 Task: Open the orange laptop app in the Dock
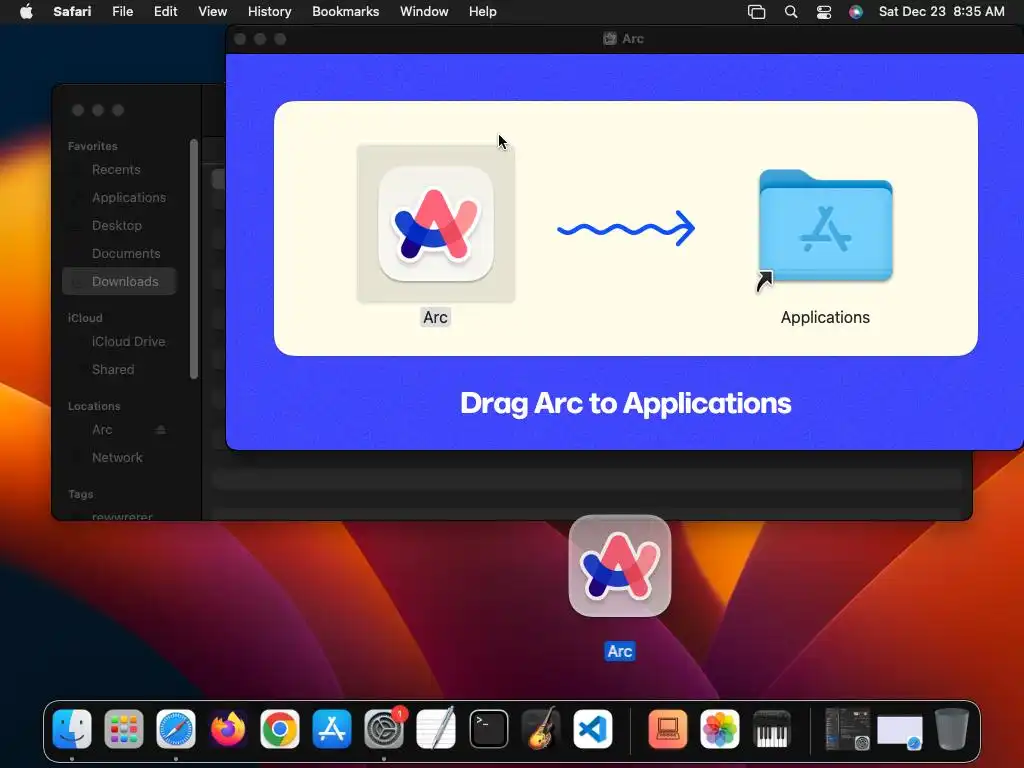point(667,728)
